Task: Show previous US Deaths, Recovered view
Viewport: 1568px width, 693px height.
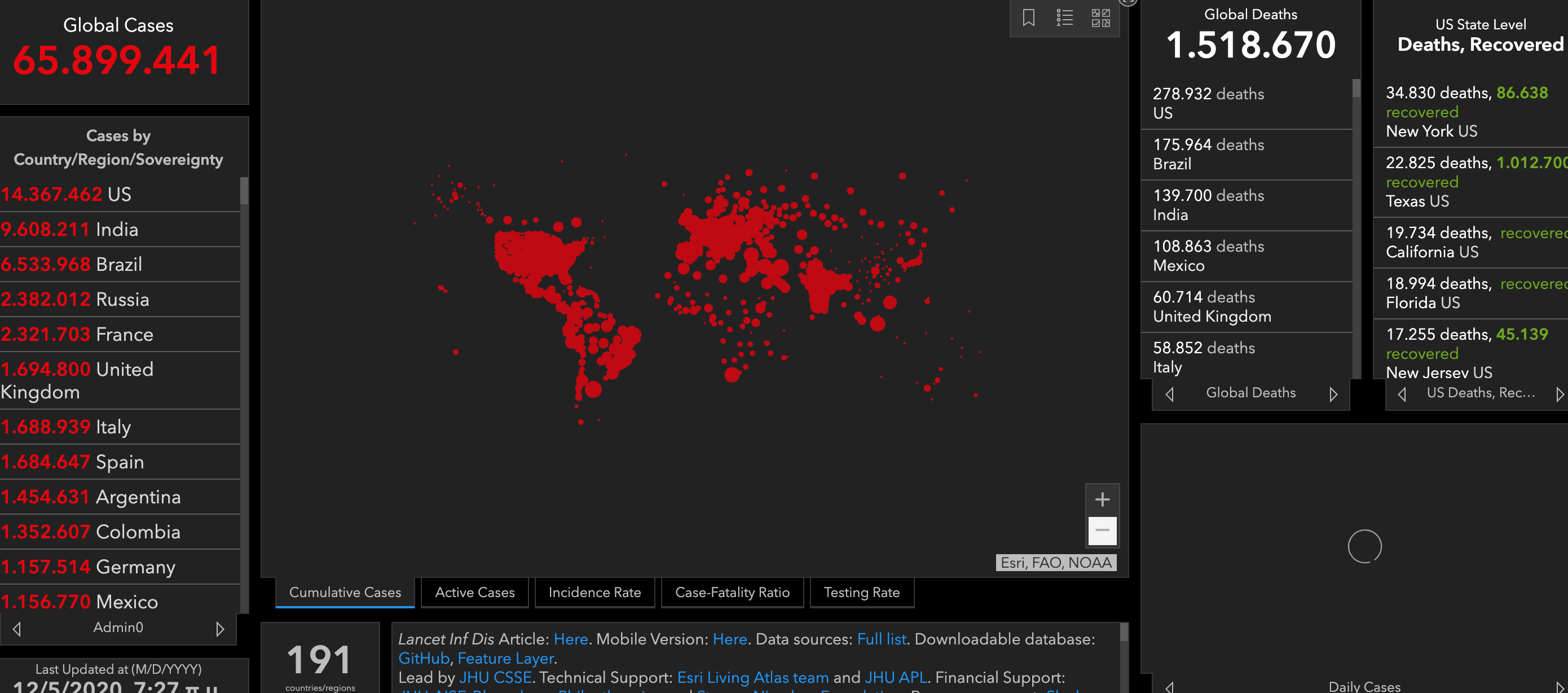Action: point(1402,394)
